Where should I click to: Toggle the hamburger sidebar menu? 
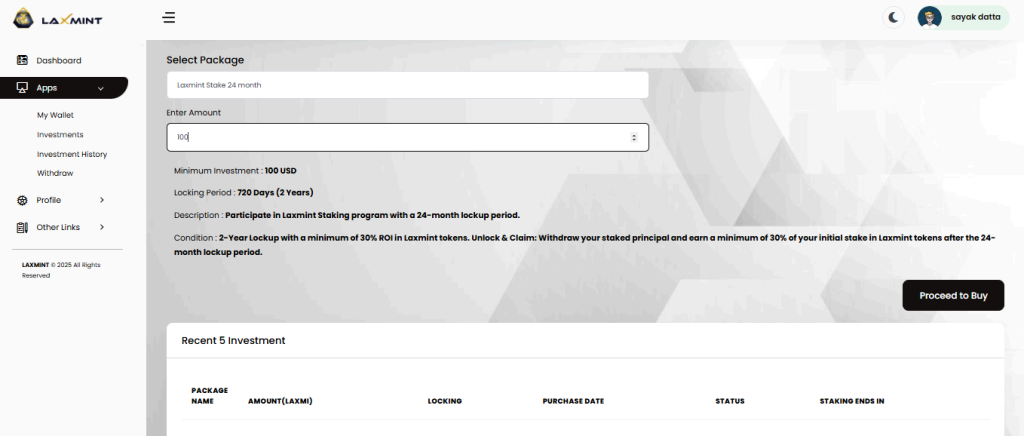(169, 17)
